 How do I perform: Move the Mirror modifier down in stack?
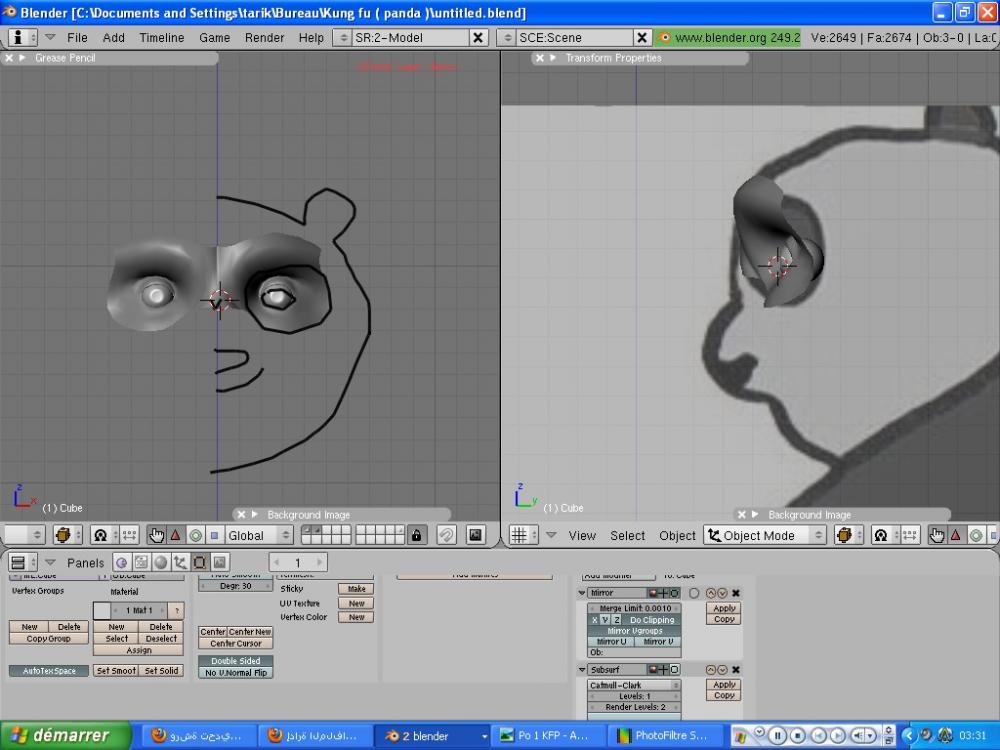[x=722, y=593]
